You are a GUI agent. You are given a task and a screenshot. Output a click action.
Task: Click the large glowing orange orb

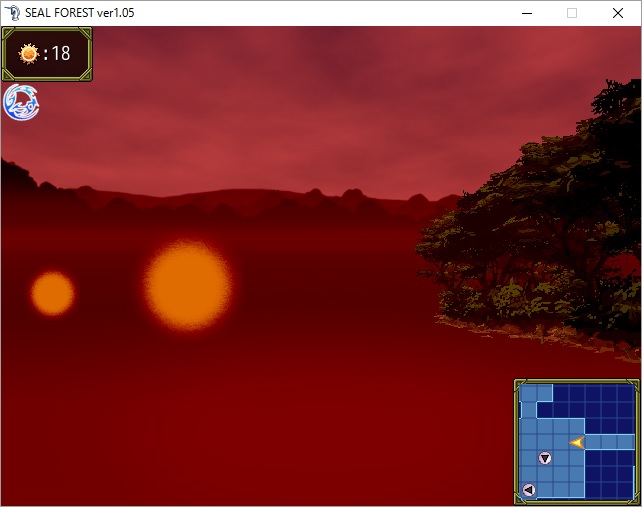(x=187, y=285)
